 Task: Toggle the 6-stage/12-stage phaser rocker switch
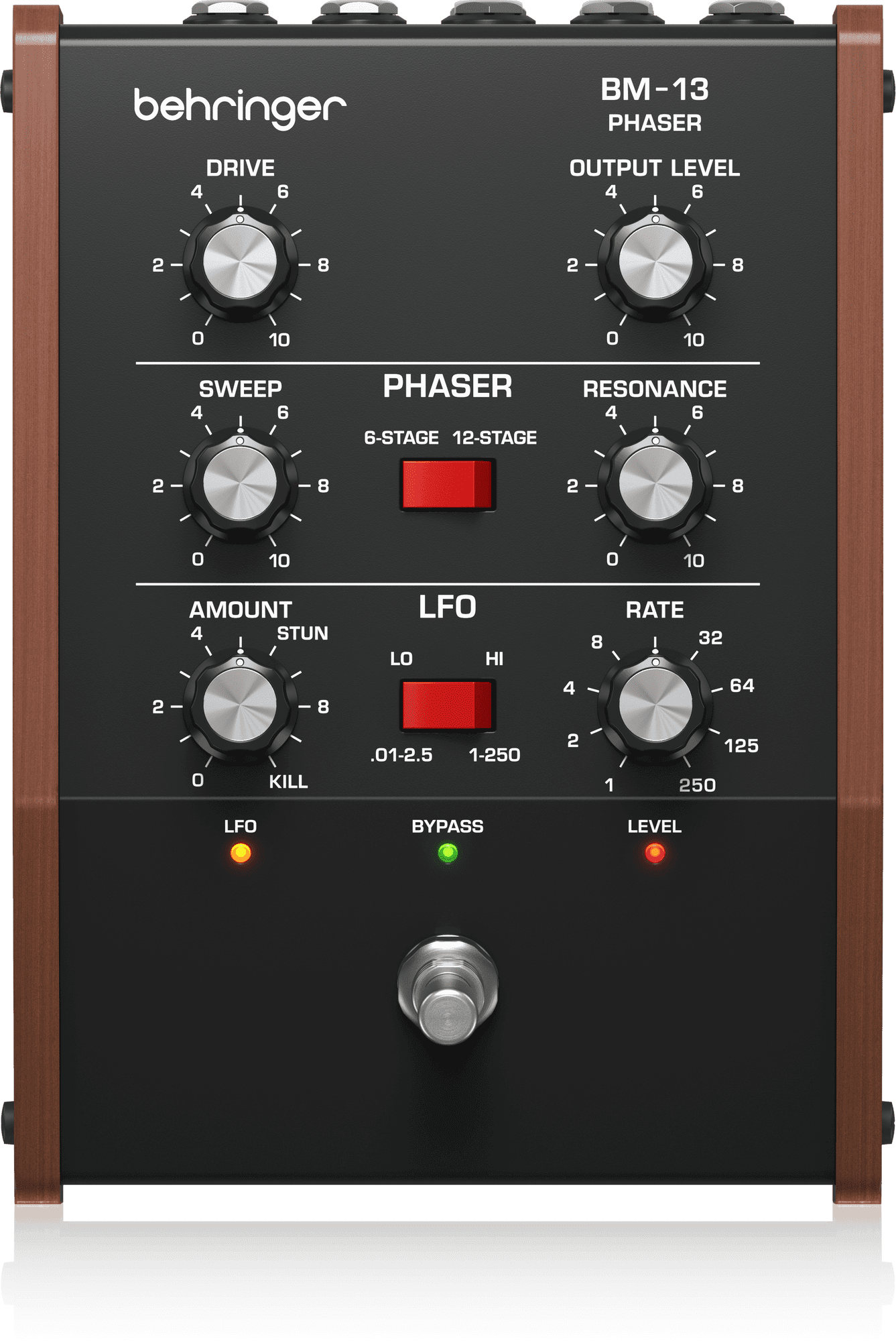(447, 485)
